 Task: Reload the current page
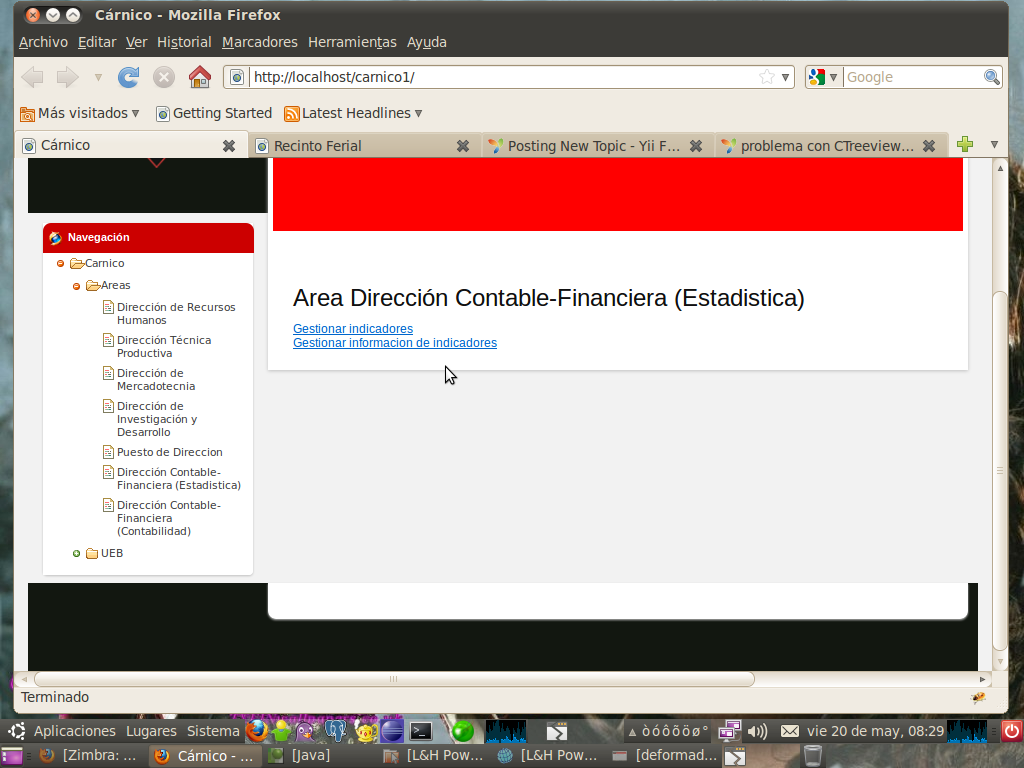(x=128, y=77)
